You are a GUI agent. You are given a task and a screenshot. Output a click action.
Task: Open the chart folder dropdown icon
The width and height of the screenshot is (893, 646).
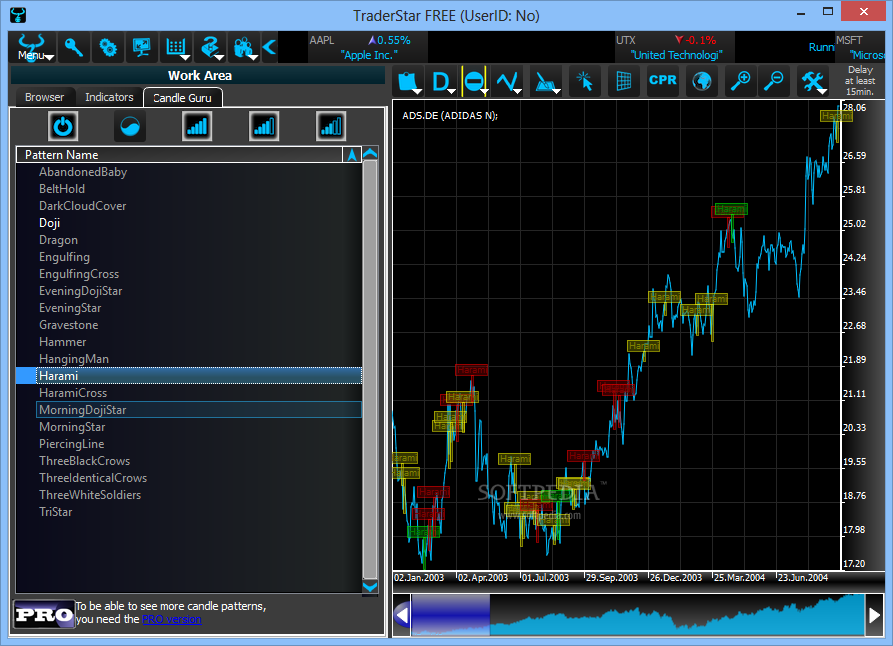click(x=408, y=82)
